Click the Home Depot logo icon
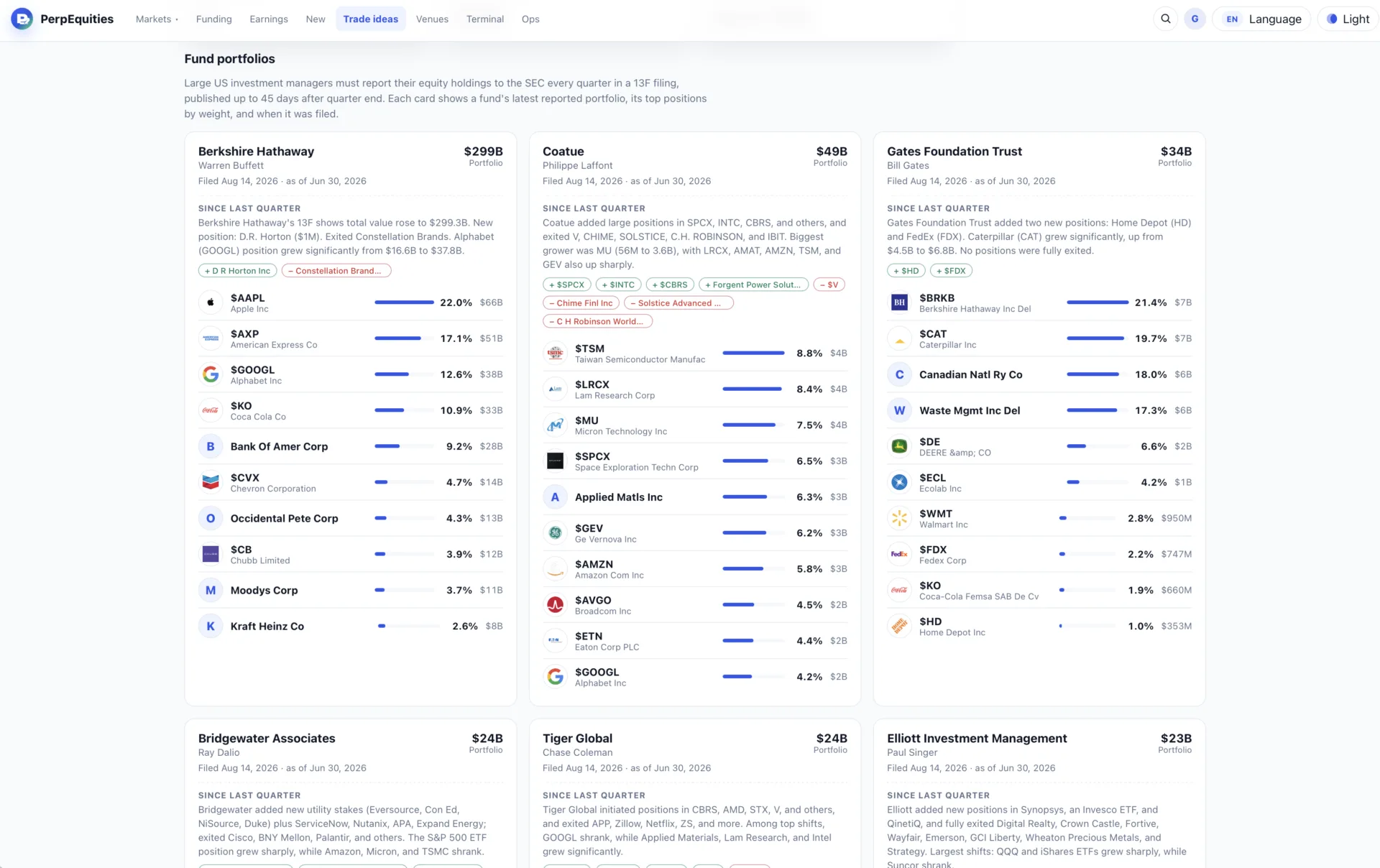 [x=899, y=626]
